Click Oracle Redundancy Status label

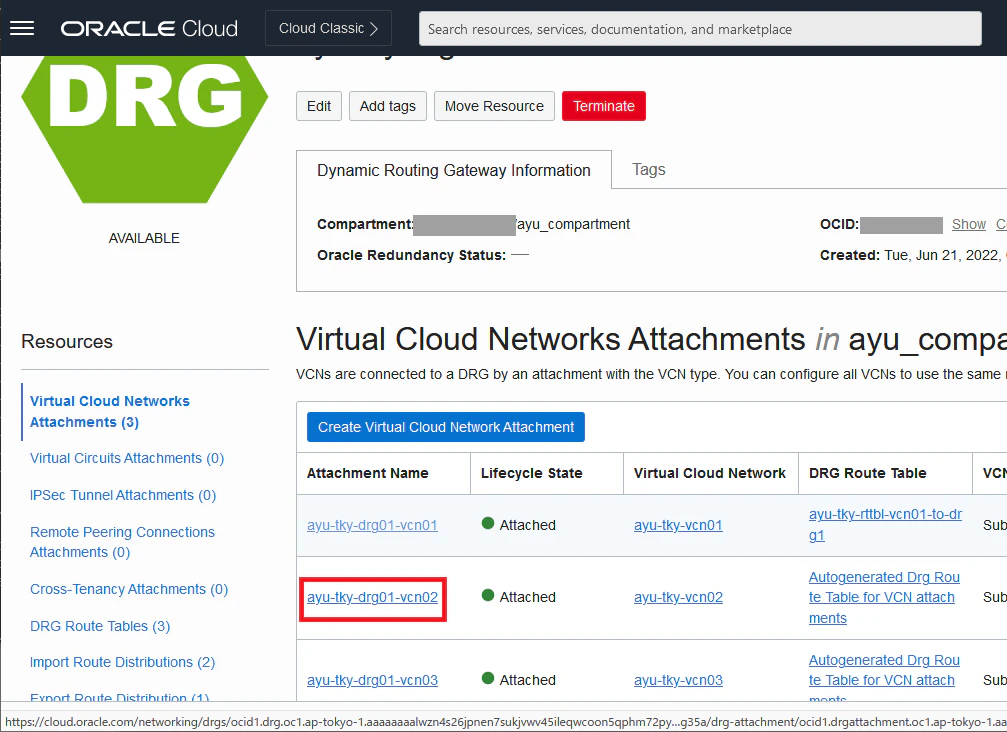[x=411, y=255]
